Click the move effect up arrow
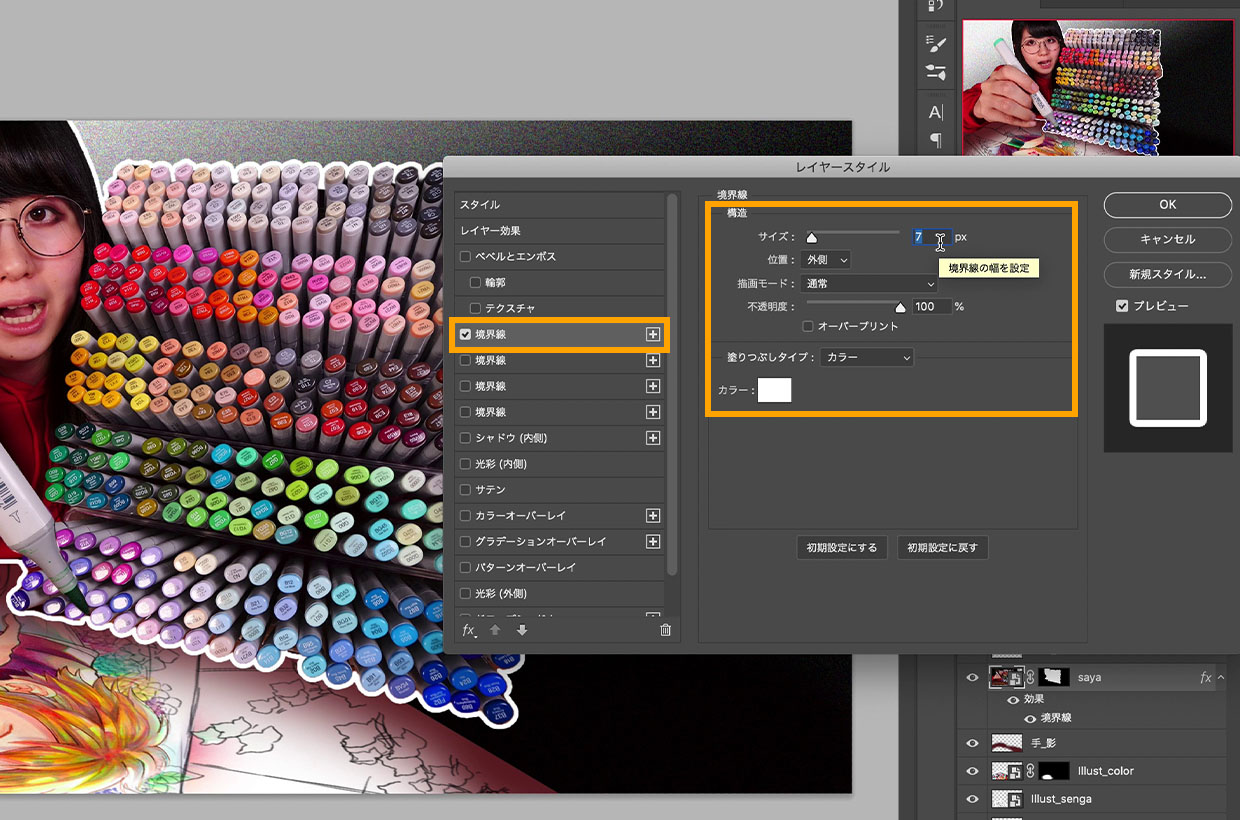This screenshot has width=1240, height=820. (495, 630)
